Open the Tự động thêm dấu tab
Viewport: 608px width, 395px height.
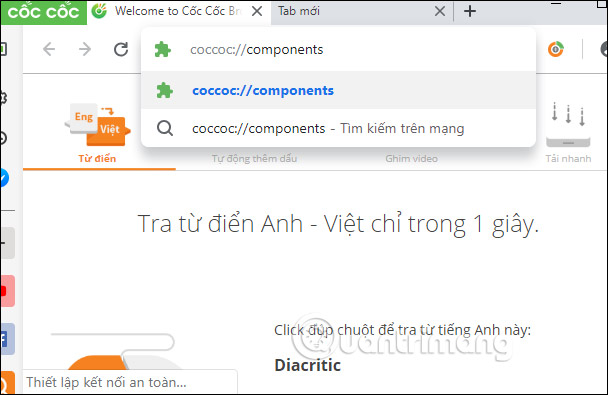254,159
